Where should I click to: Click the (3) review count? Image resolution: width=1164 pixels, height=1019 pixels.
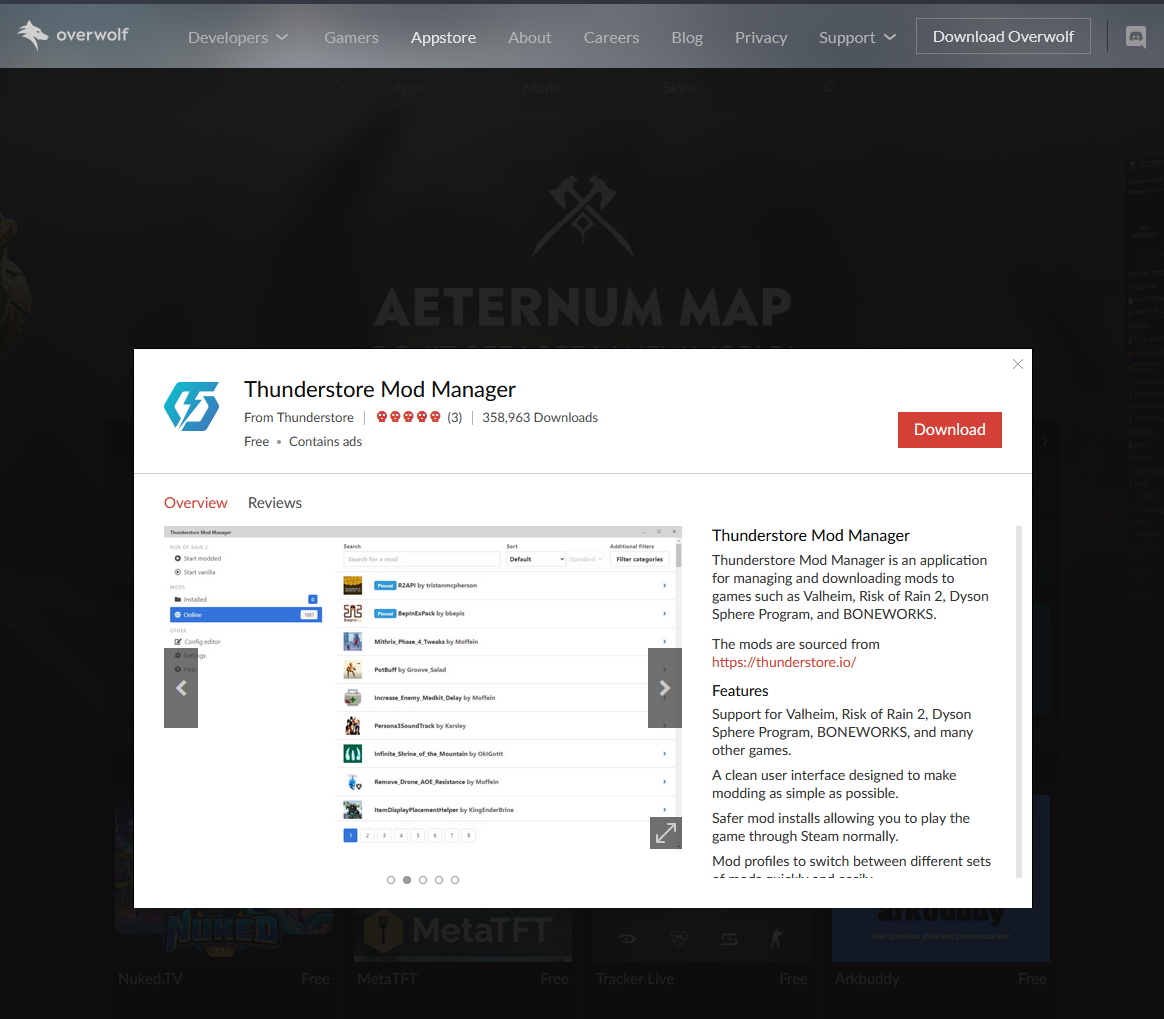pos(454,417)
